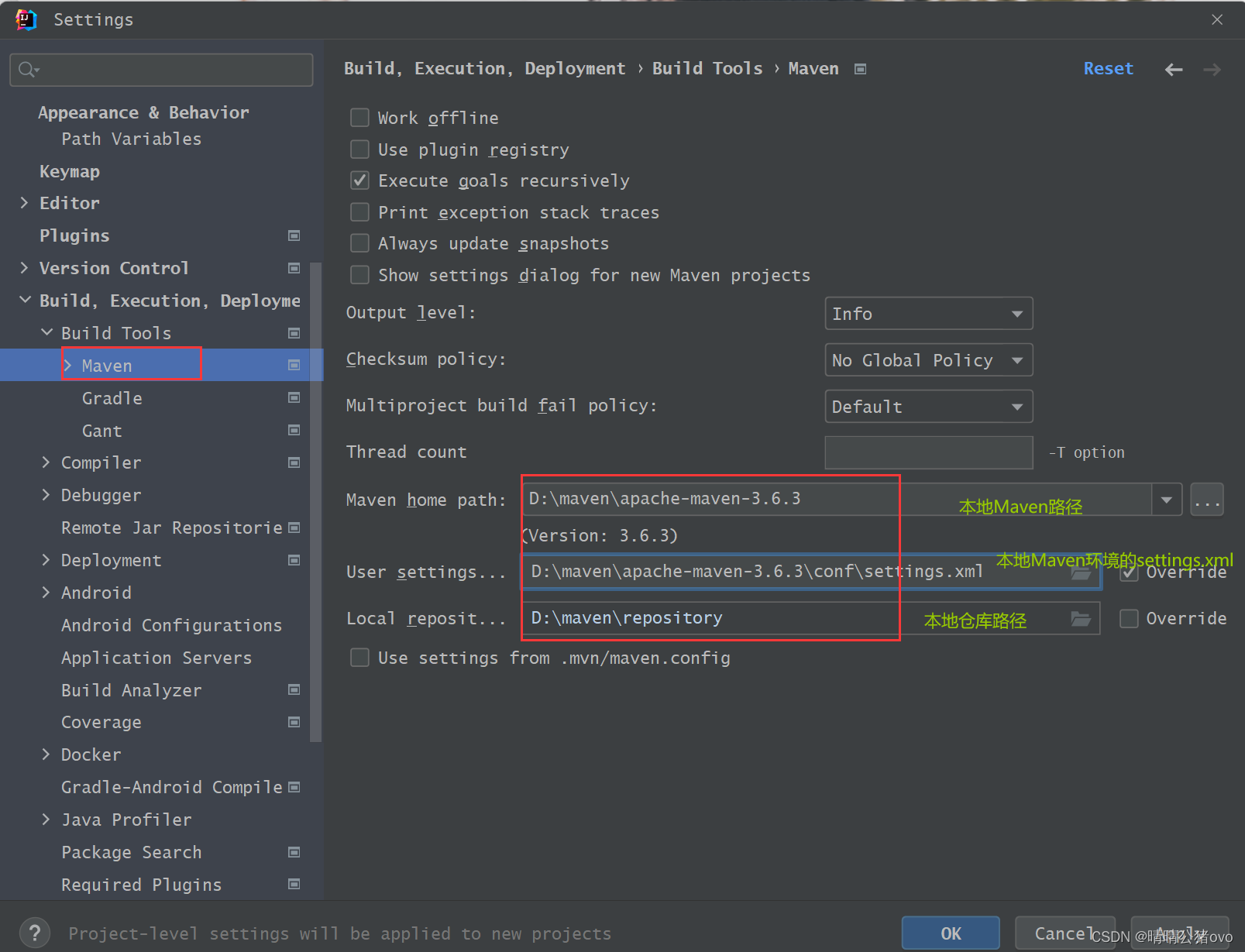Open help with the question mark

(34, 933)
